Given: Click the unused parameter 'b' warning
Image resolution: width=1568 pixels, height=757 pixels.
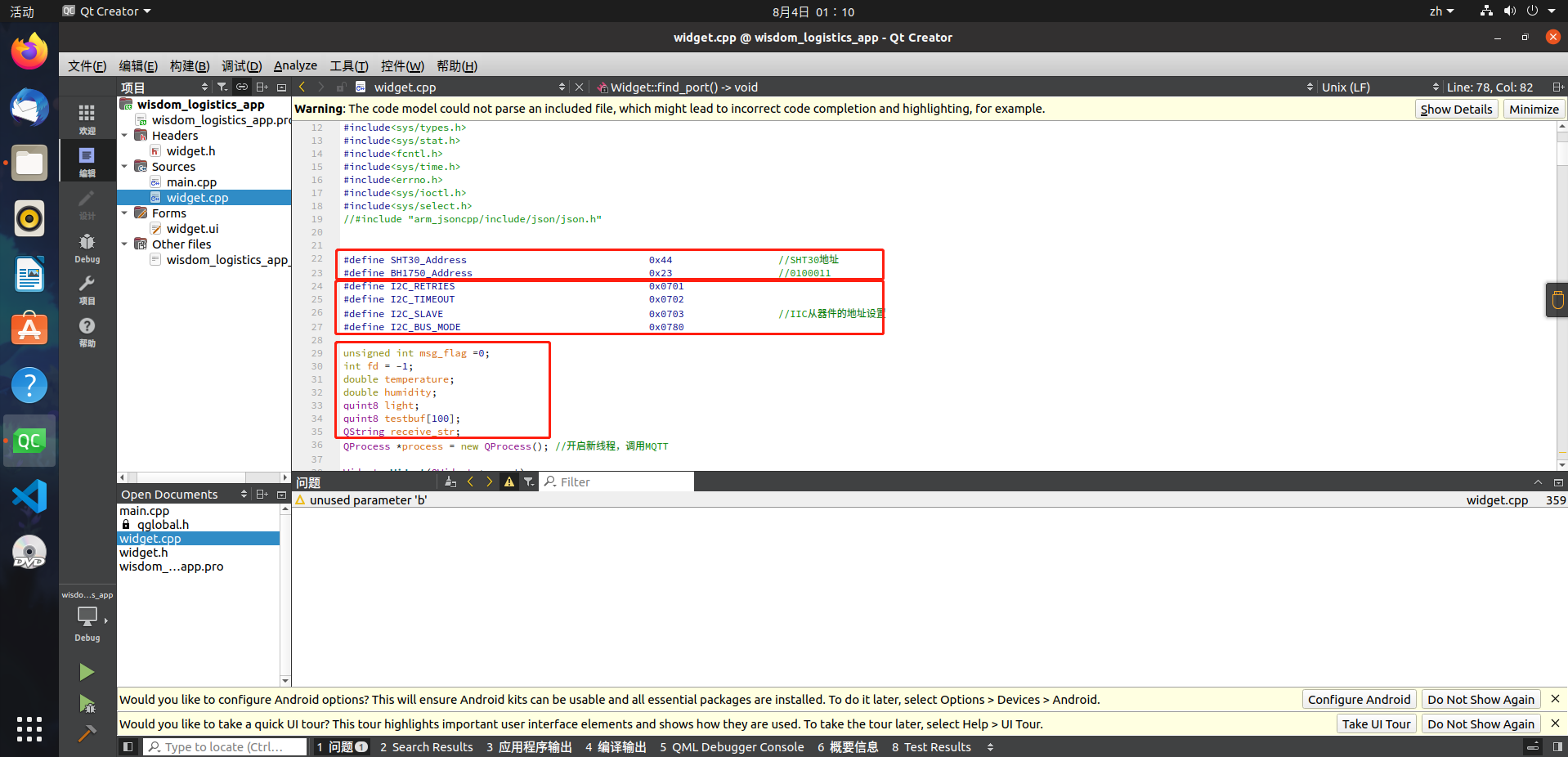Looking at the screenshot, I should (930, 499).
